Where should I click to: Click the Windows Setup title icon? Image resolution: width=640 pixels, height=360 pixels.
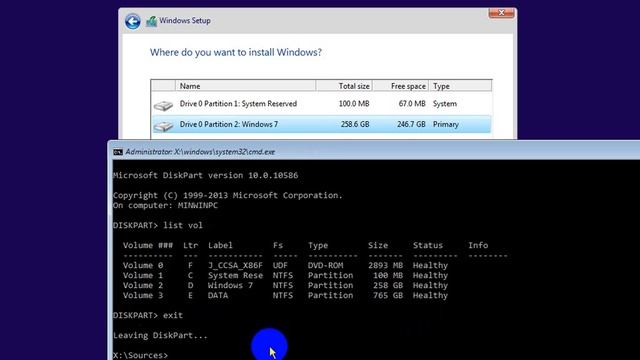tap(151, 21)
